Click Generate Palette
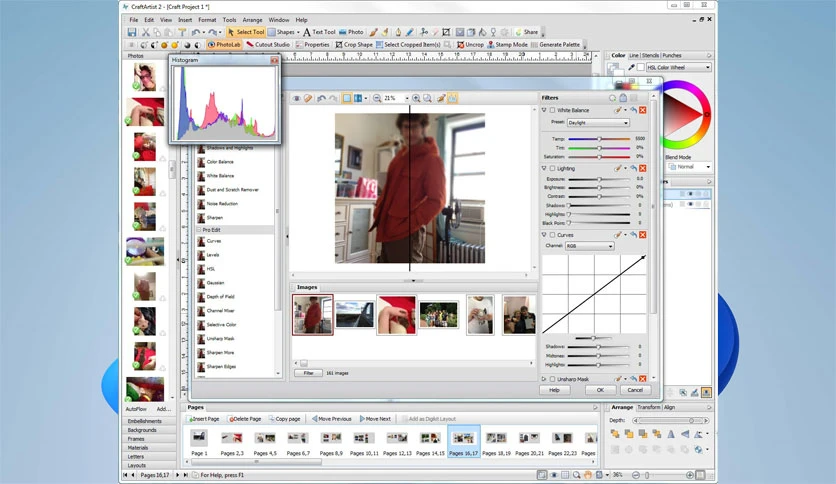This screenshot has height=484, width=836. pos(555,45)
